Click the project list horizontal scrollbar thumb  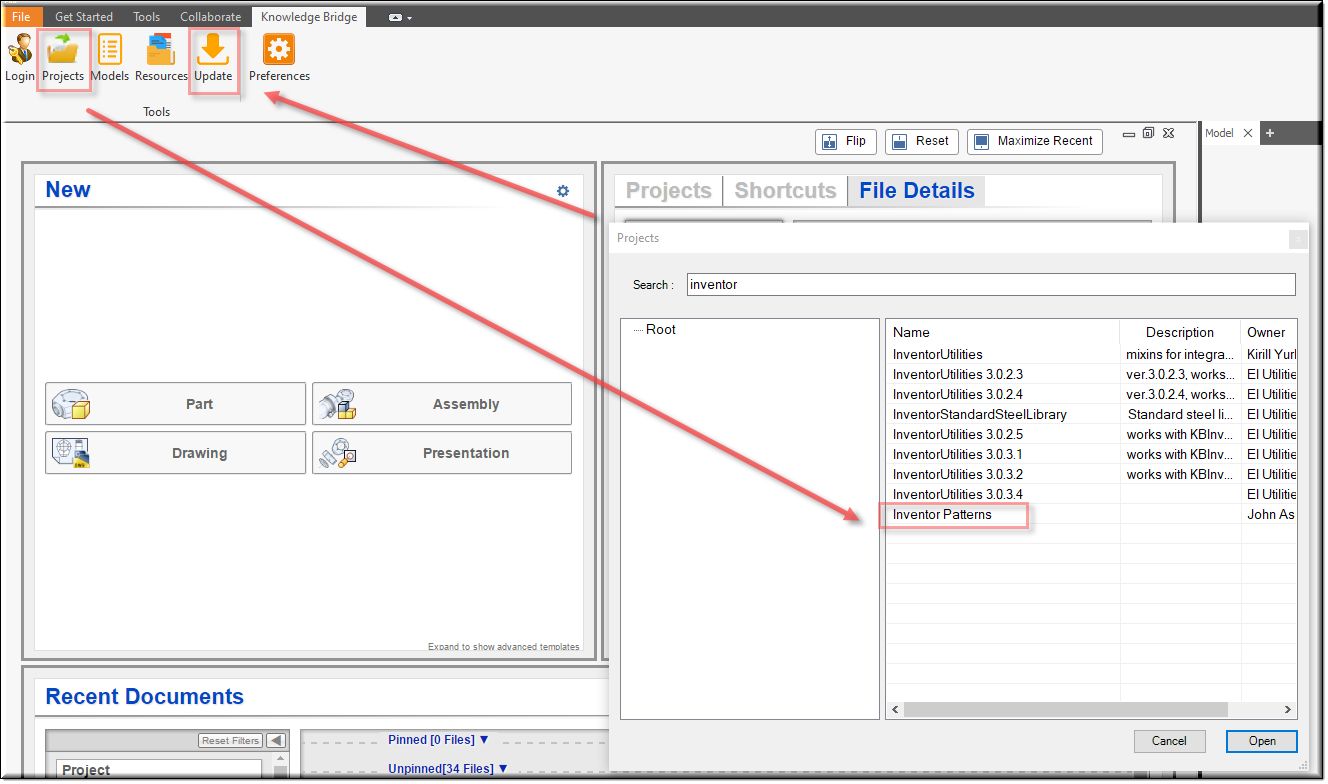pos(1066,710)
